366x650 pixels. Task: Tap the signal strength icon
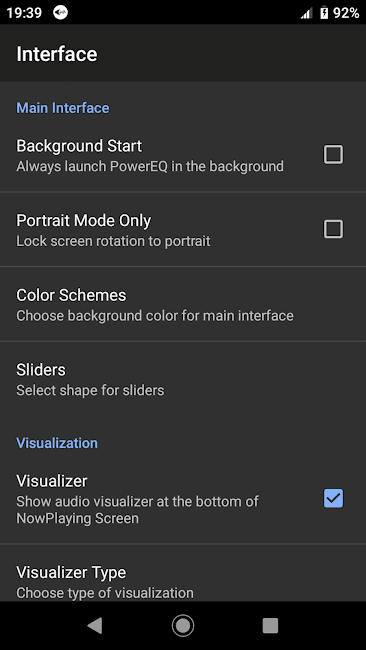[x=307, y=13]
